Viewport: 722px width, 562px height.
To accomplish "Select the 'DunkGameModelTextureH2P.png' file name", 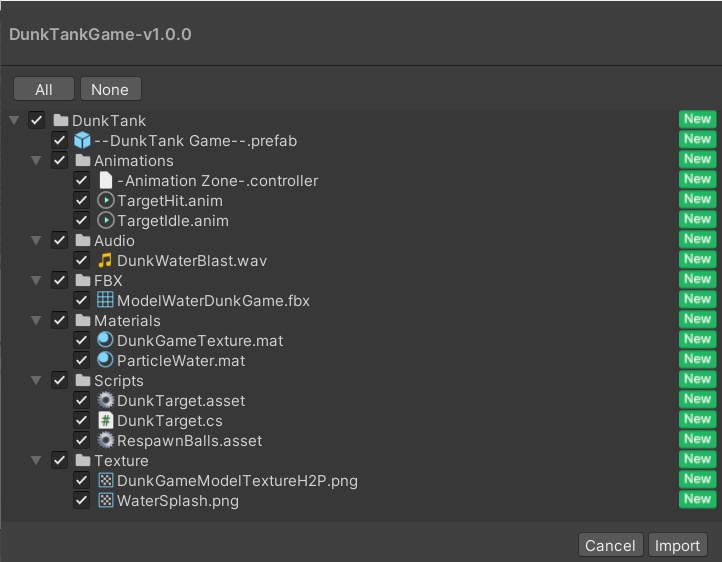I will click(x=237, y=481).
